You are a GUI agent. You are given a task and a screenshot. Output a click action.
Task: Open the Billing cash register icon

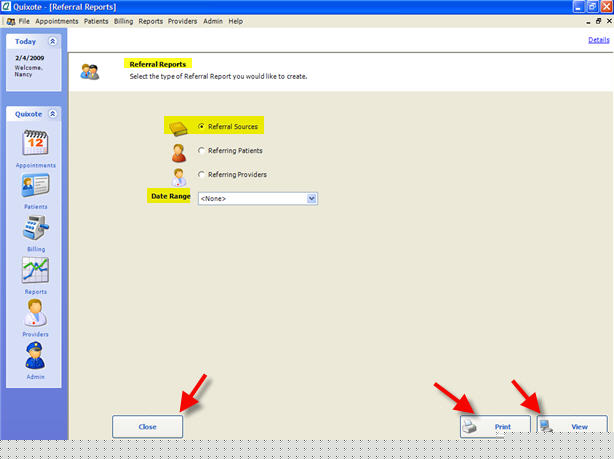36,228
